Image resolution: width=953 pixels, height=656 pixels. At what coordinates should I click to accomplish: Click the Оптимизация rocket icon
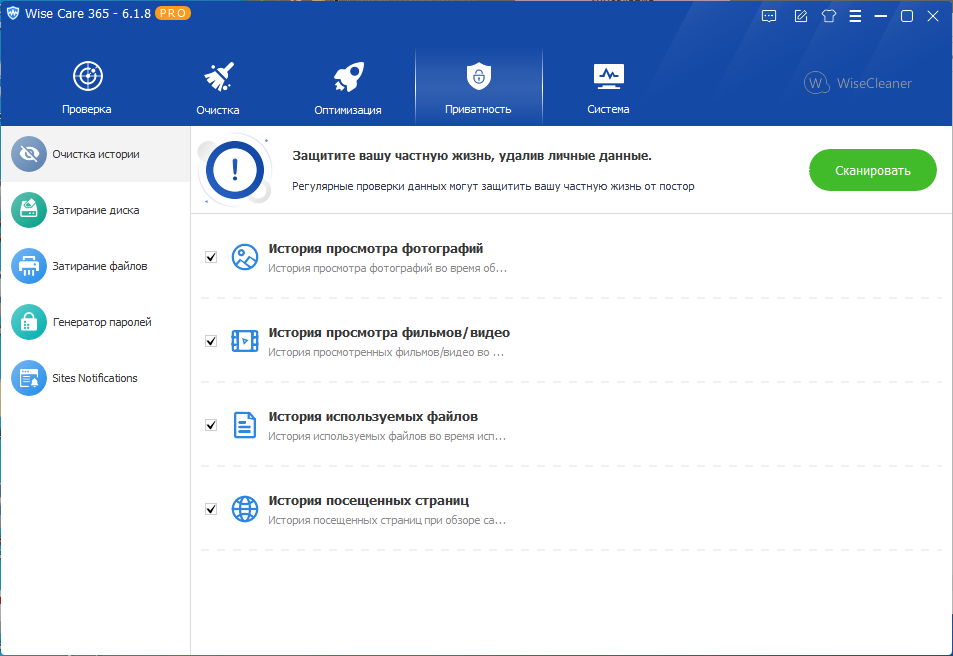348,77
